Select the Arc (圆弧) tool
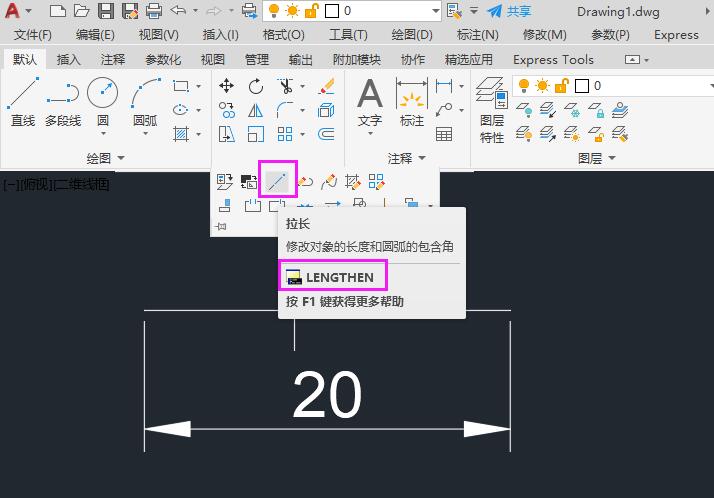Image resolution: width=714 pixels, height=498 pixels. (x=146, y=101)
